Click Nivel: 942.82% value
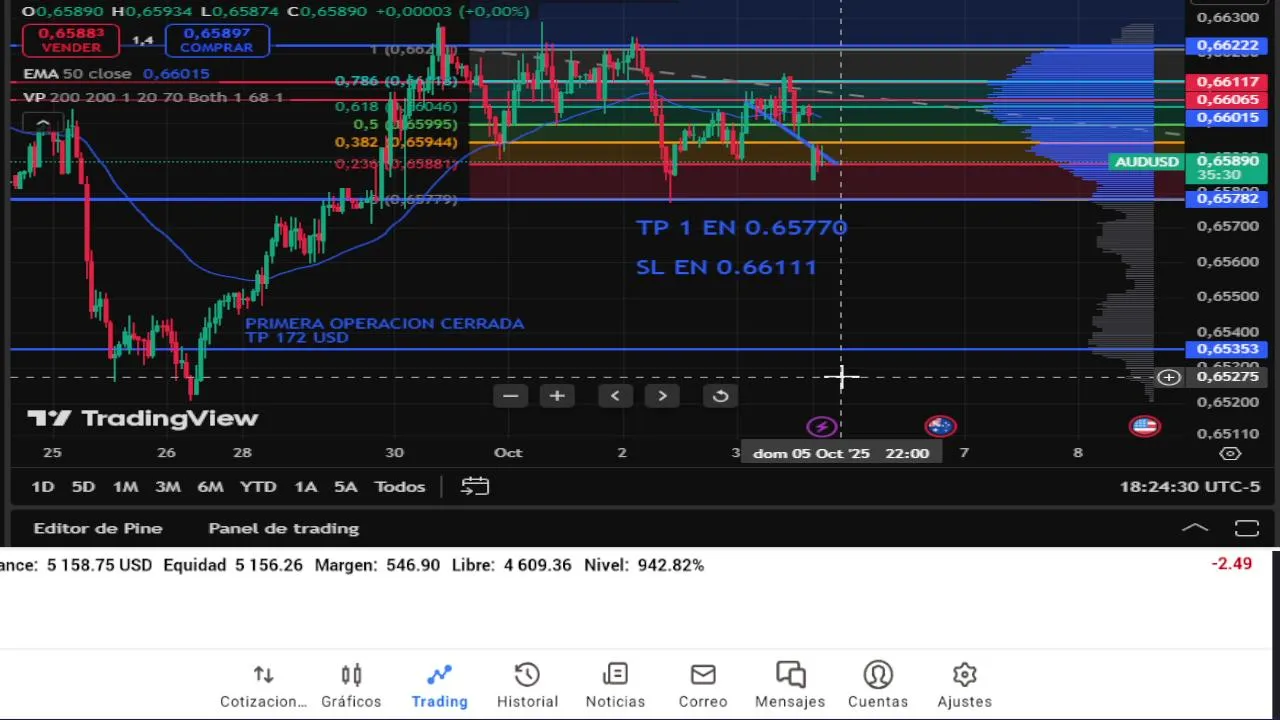The height and width of the screenshot is (720, 1280). click(643, 565)
